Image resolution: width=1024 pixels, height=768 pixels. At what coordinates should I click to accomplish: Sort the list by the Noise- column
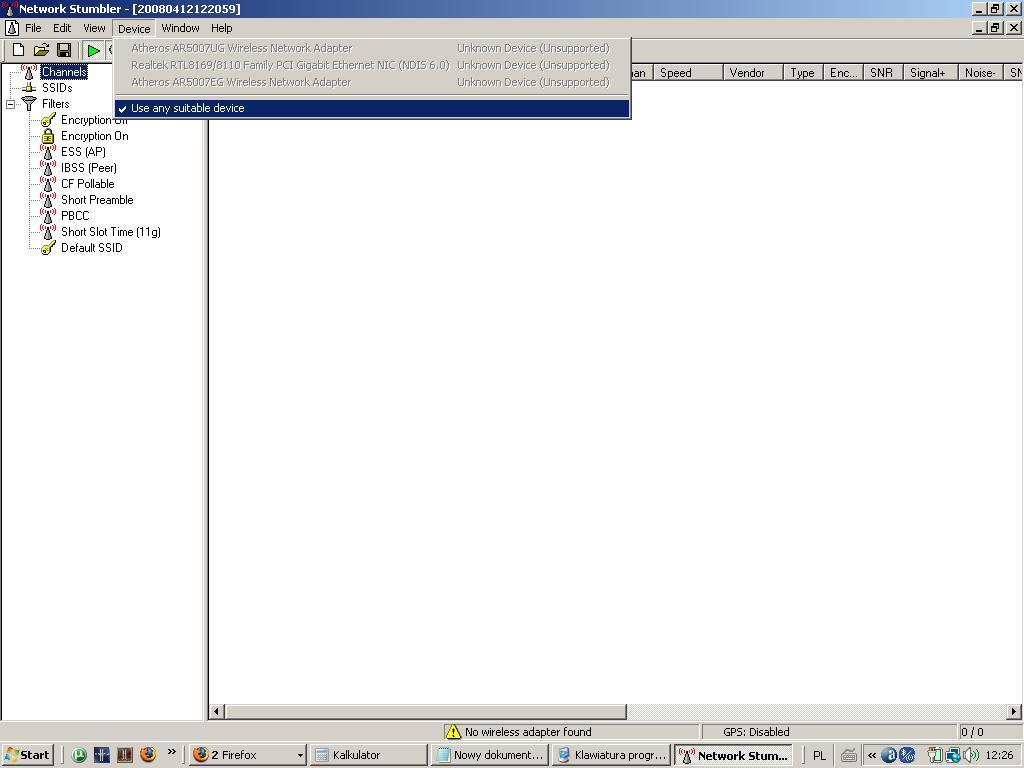(982, 72)
